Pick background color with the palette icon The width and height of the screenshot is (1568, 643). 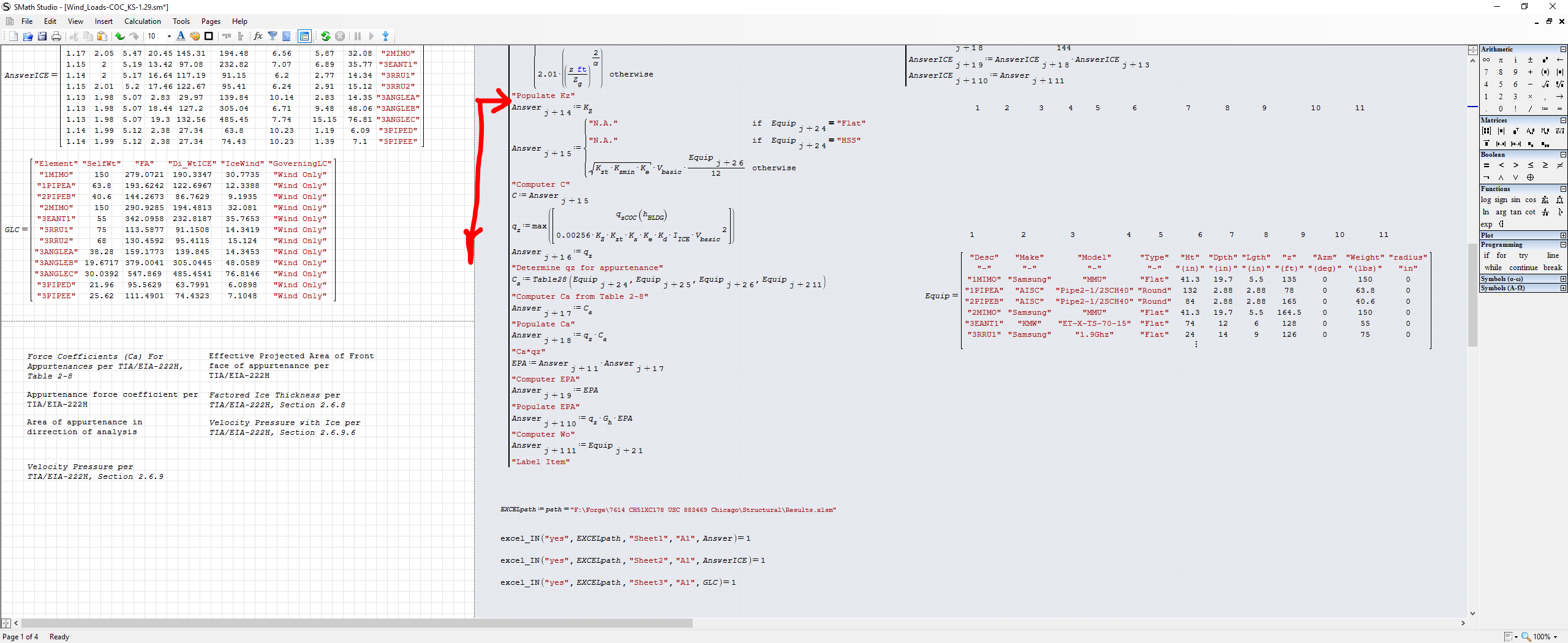coord(195,36)
